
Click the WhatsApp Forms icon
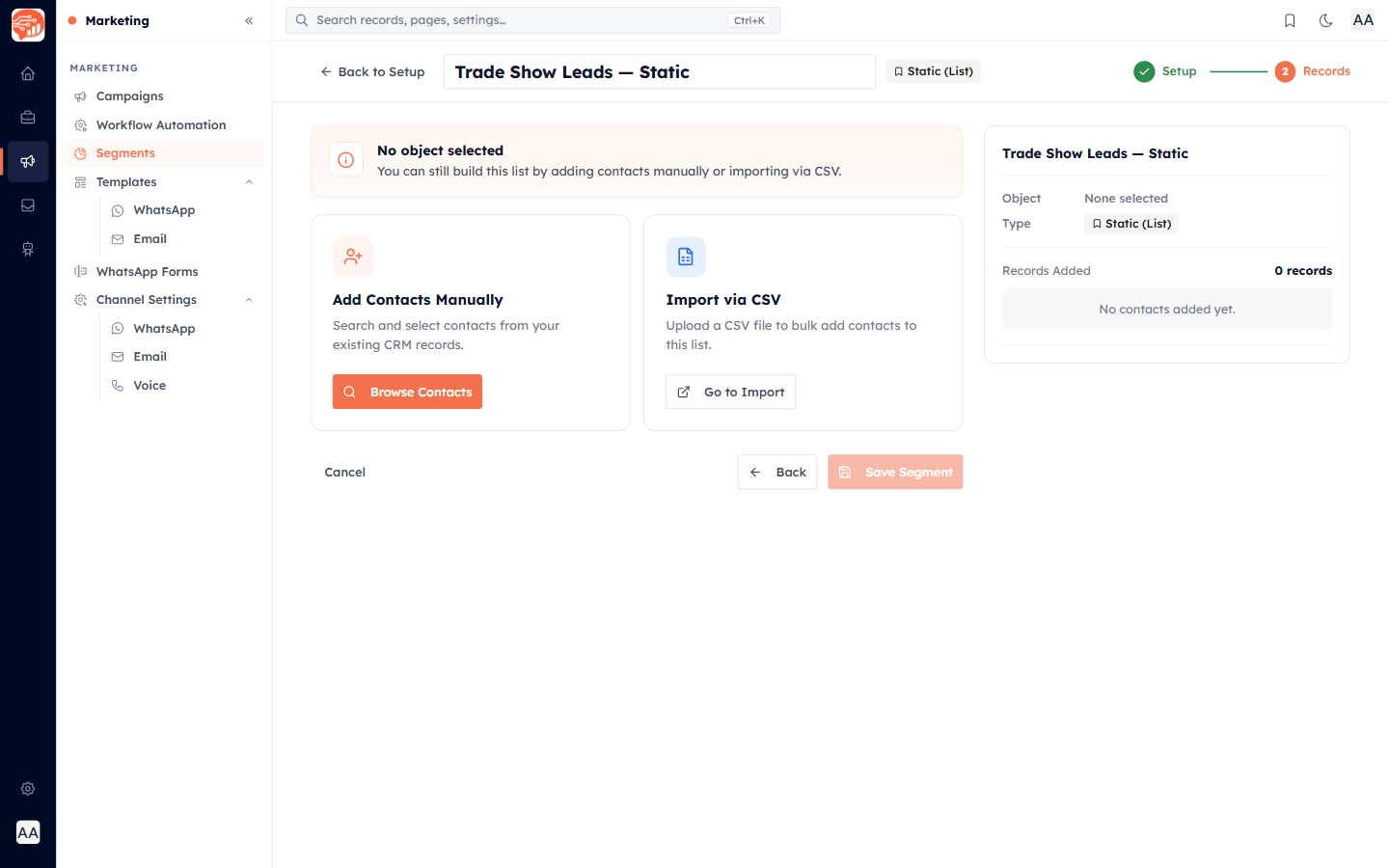coord(81,272)
